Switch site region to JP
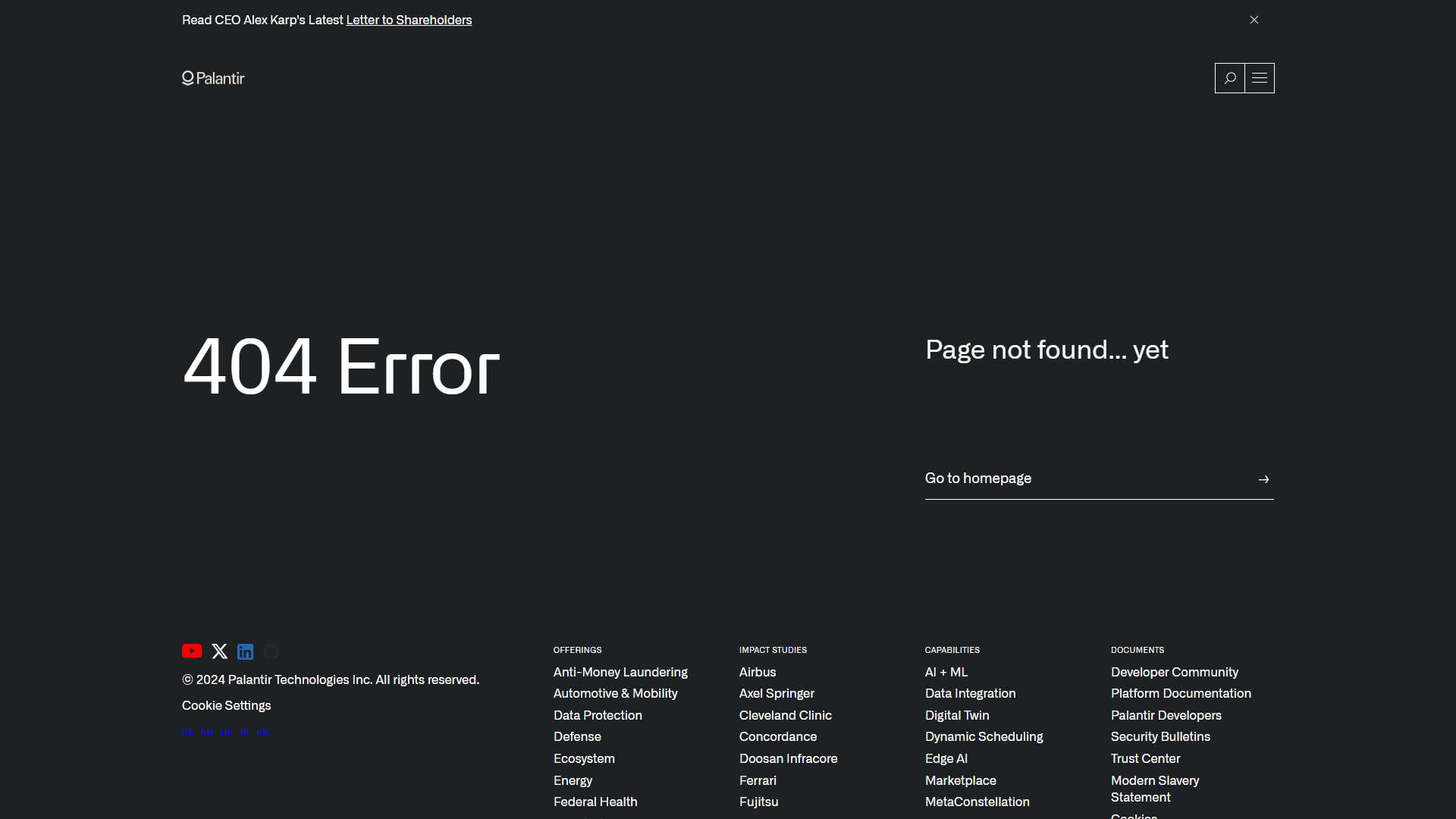 pos(244,732)
